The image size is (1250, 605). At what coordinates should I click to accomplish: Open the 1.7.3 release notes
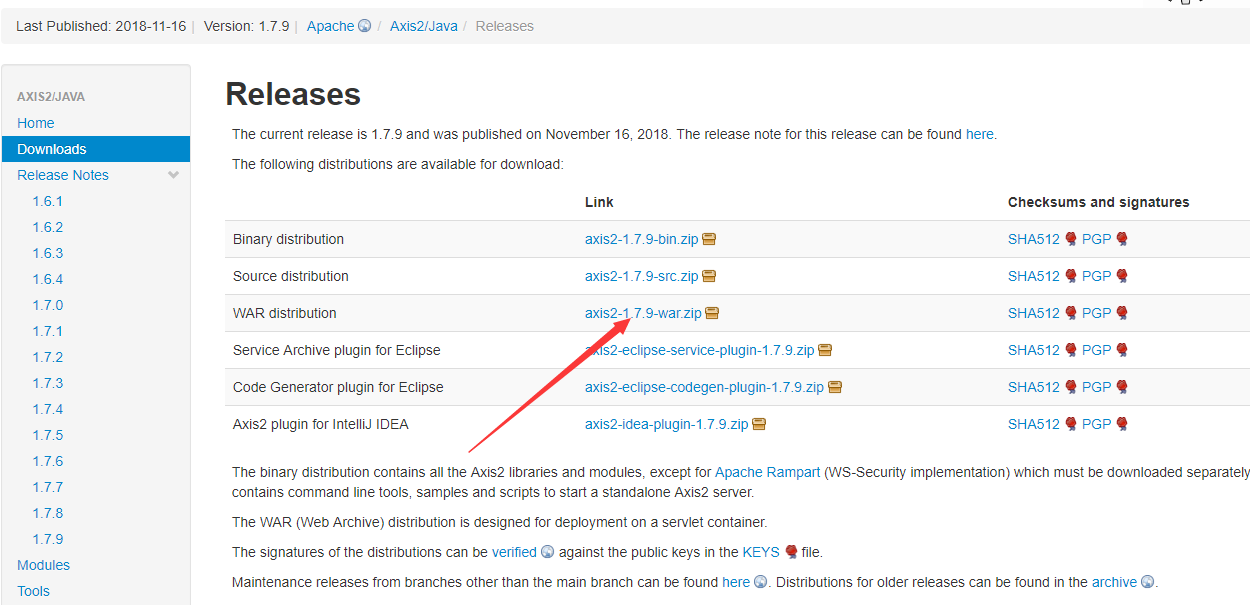click(47, 383)
